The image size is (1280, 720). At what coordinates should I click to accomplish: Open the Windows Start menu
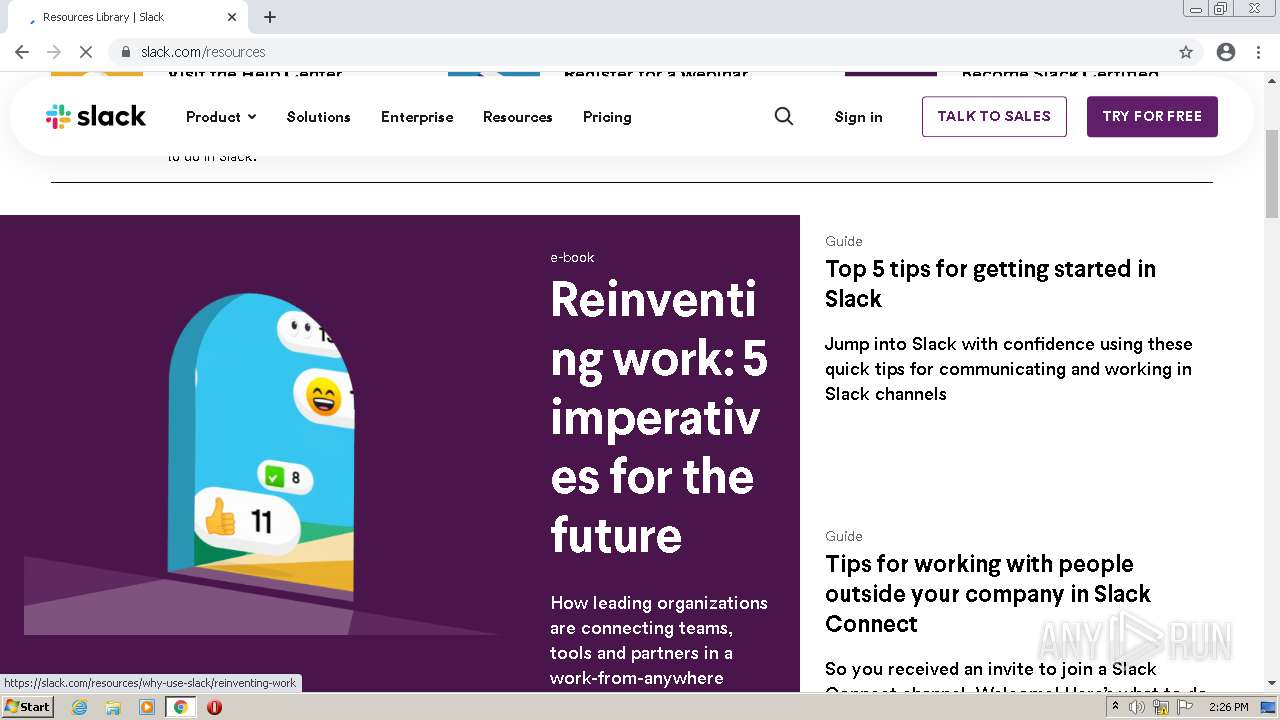27,707
